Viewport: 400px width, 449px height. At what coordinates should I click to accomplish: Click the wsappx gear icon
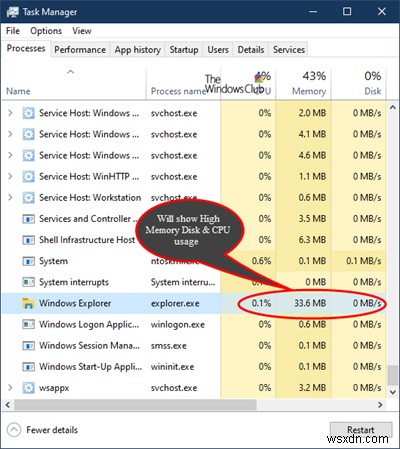tap(28, 388)
